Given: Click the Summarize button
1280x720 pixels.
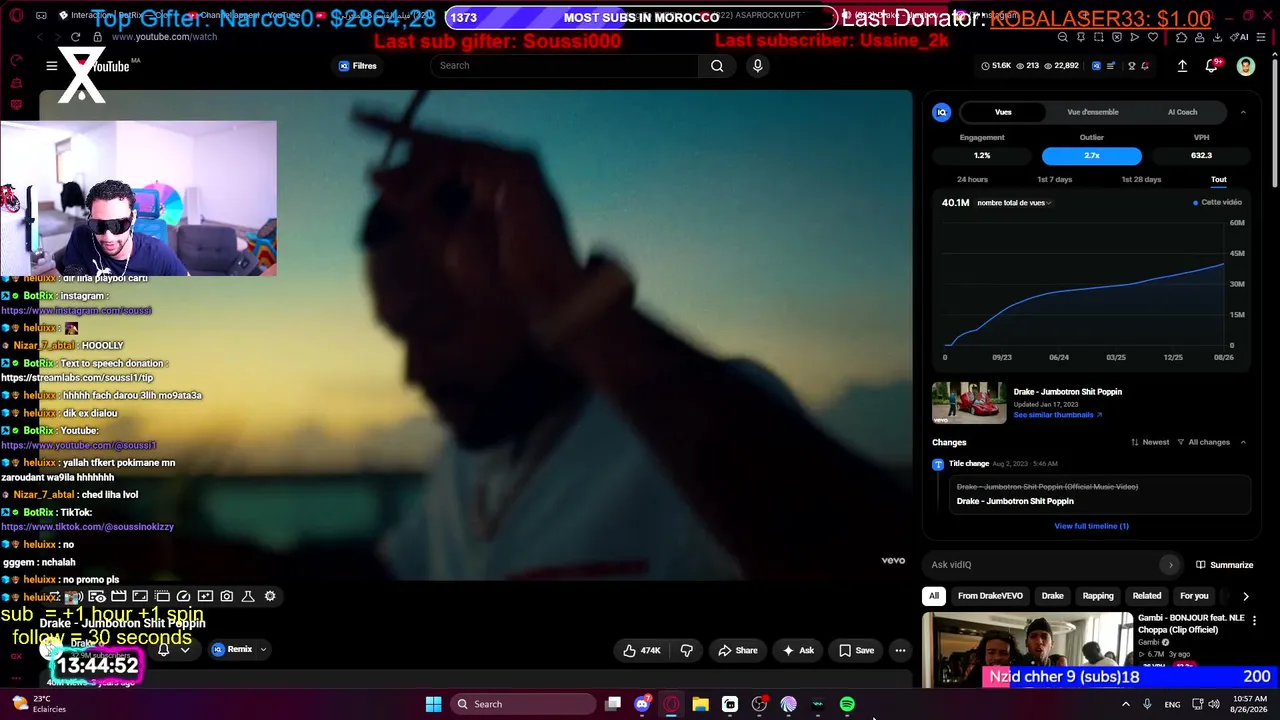Looking at the screenshot, I should click(1225, 565).
